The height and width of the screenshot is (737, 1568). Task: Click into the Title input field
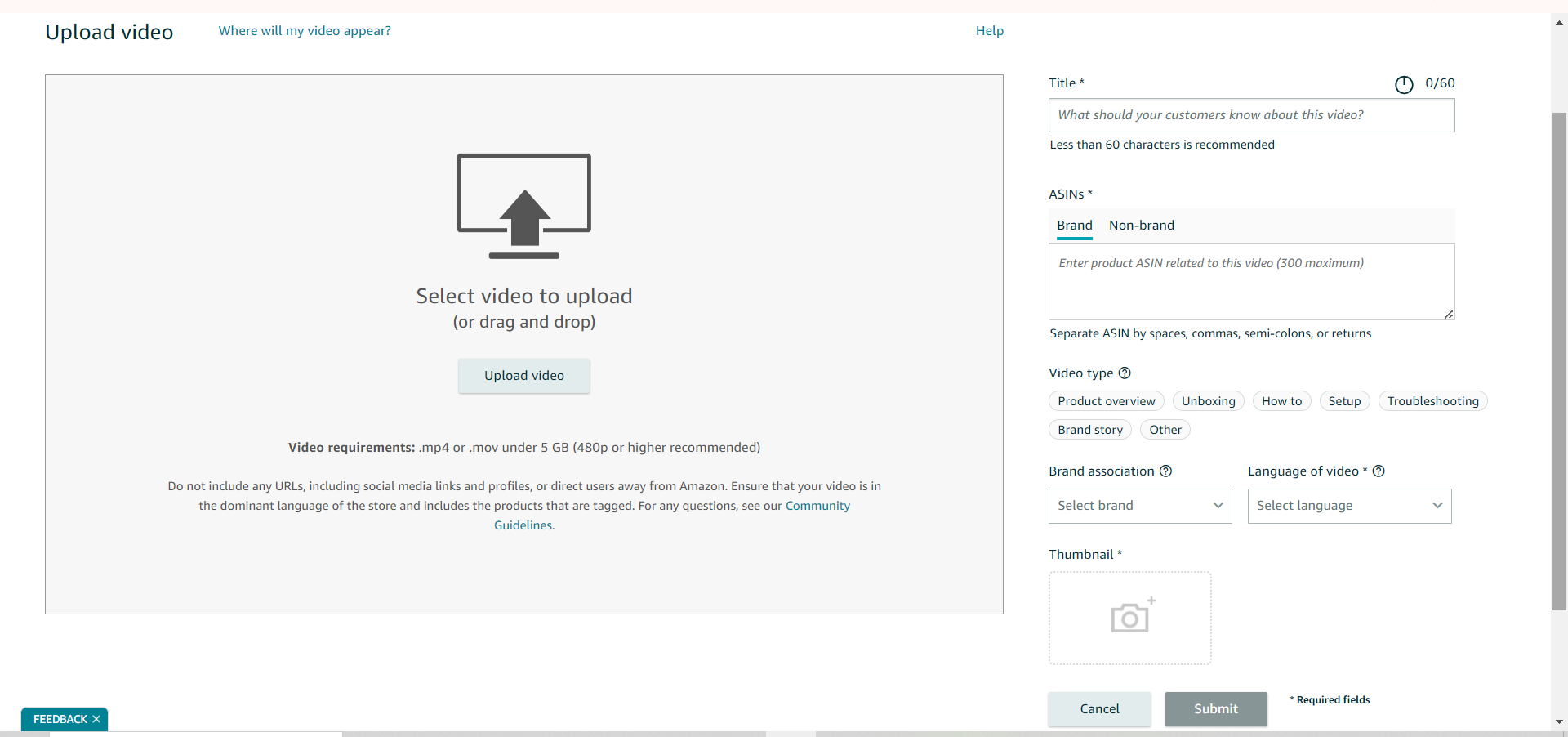pyautogui.click(x=1250, y=115)
